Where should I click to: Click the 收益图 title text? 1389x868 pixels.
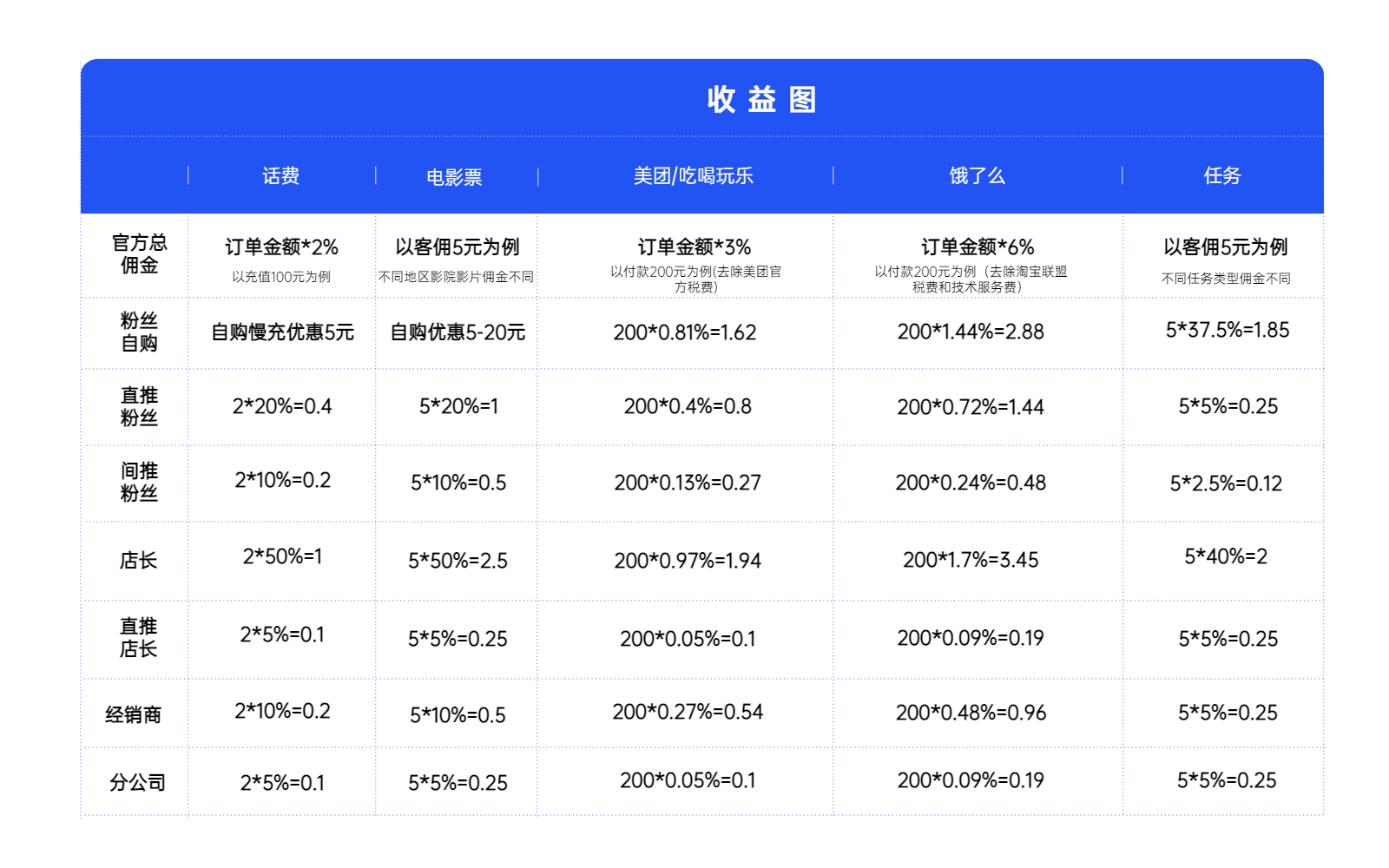point(761,99)
